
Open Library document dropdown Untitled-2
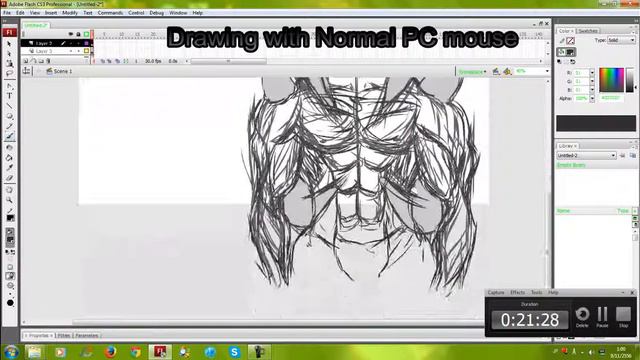pyautogui.click(x=586, y=156)
